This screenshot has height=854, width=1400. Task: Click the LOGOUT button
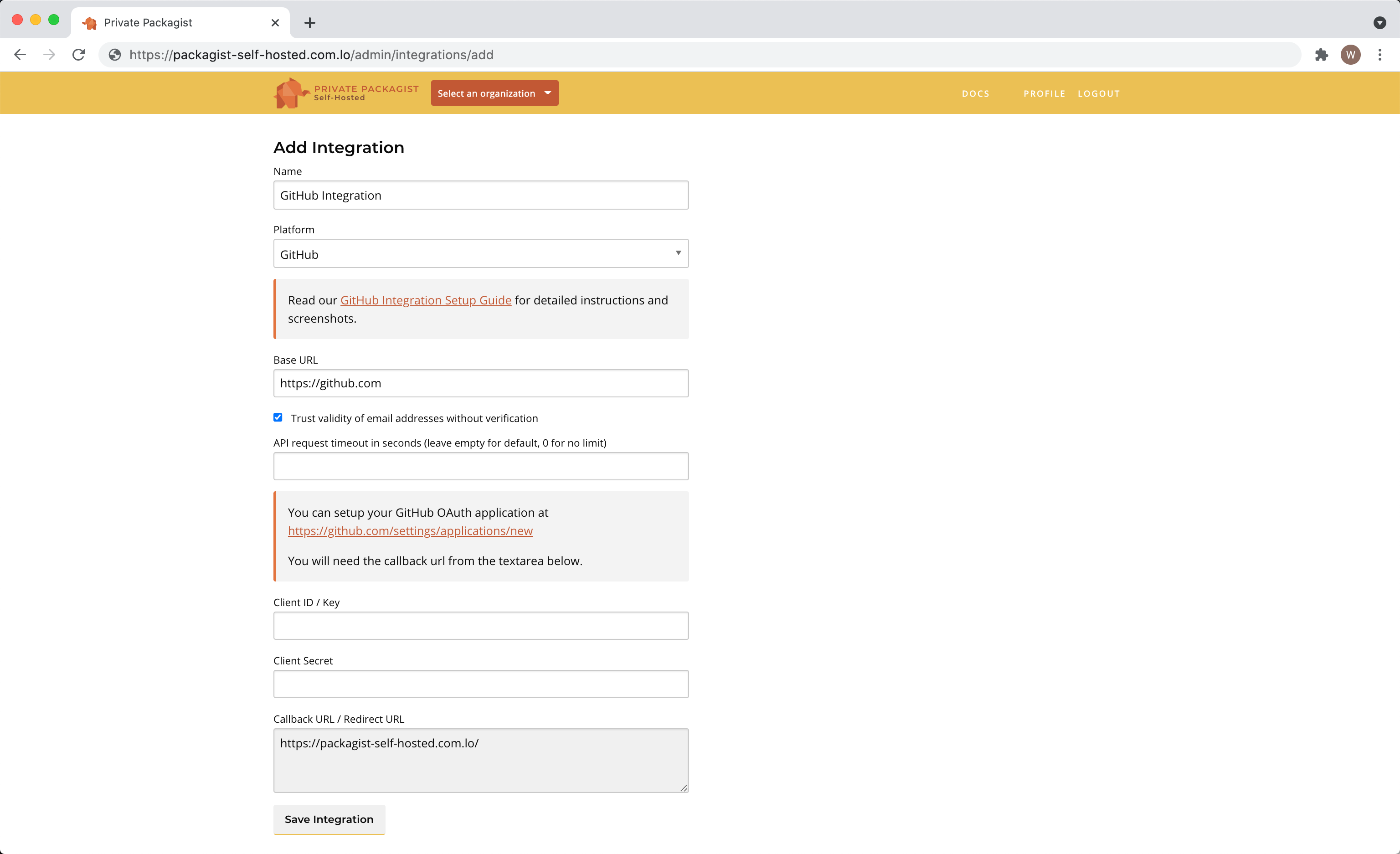1098,93
